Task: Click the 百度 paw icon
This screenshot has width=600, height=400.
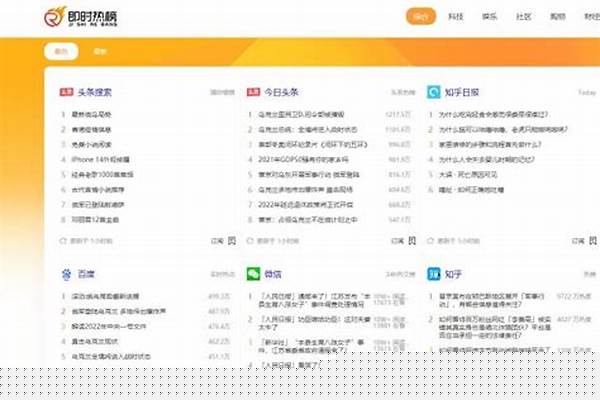Action: coord(66,274)
